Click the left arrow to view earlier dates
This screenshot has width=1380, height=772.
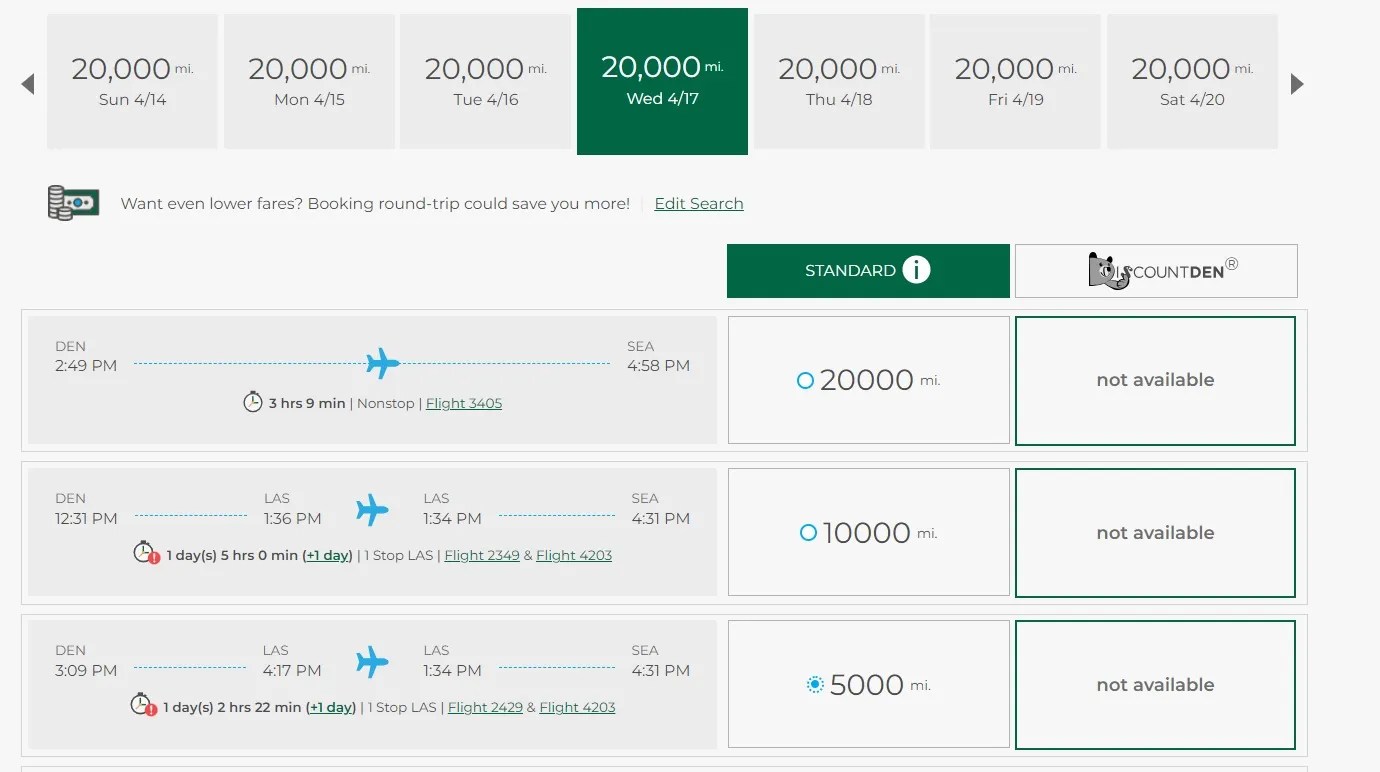point(27,84)
